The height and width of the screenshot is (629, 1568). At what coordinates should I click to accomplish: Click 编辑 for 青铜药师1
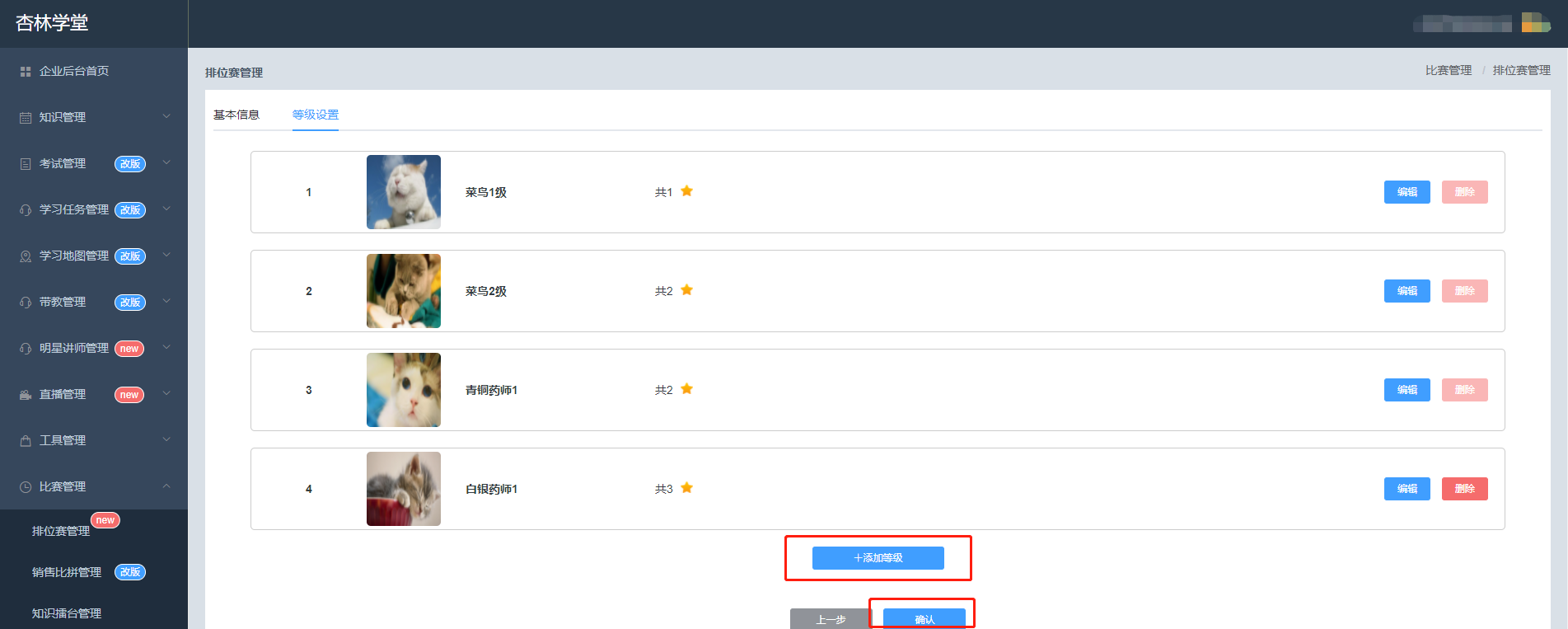pos(1407,390)
